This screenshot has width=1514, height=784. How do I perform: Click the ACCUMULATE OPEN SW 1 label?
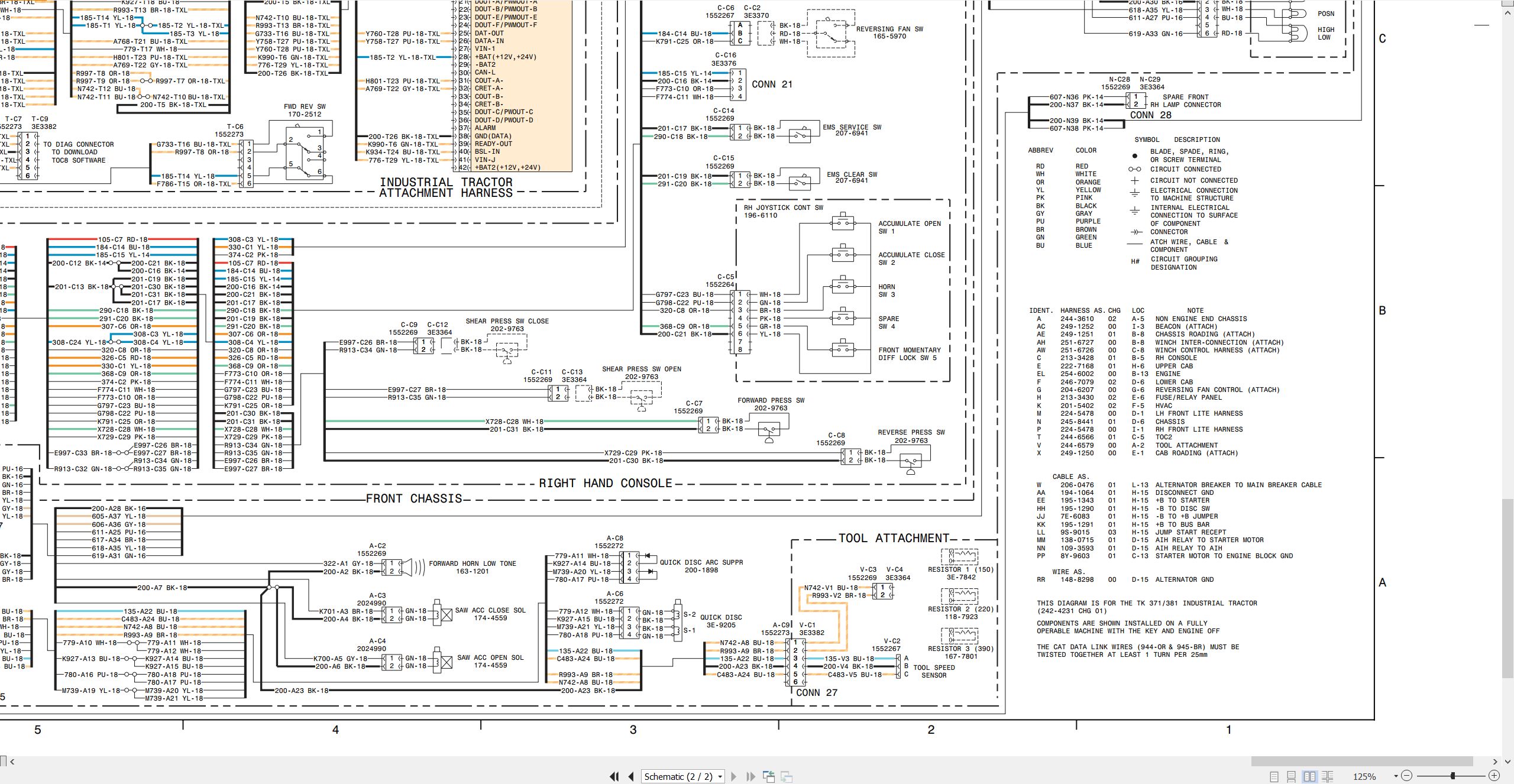(909, 228)
